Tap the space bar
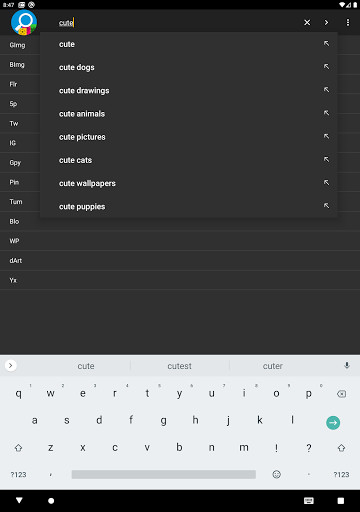The image size is (360, 512). pyautogui.click(x=164, y=474)
